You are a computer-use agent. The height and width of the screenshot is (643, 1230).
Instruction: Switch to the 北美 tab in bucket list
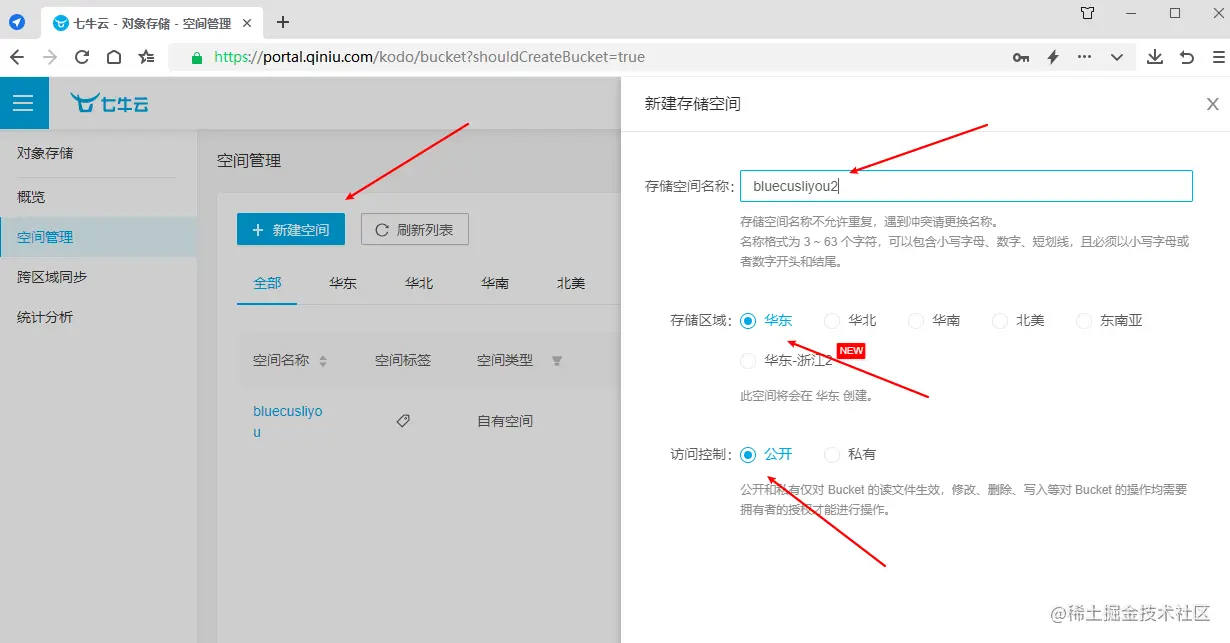tap(571, 283)
